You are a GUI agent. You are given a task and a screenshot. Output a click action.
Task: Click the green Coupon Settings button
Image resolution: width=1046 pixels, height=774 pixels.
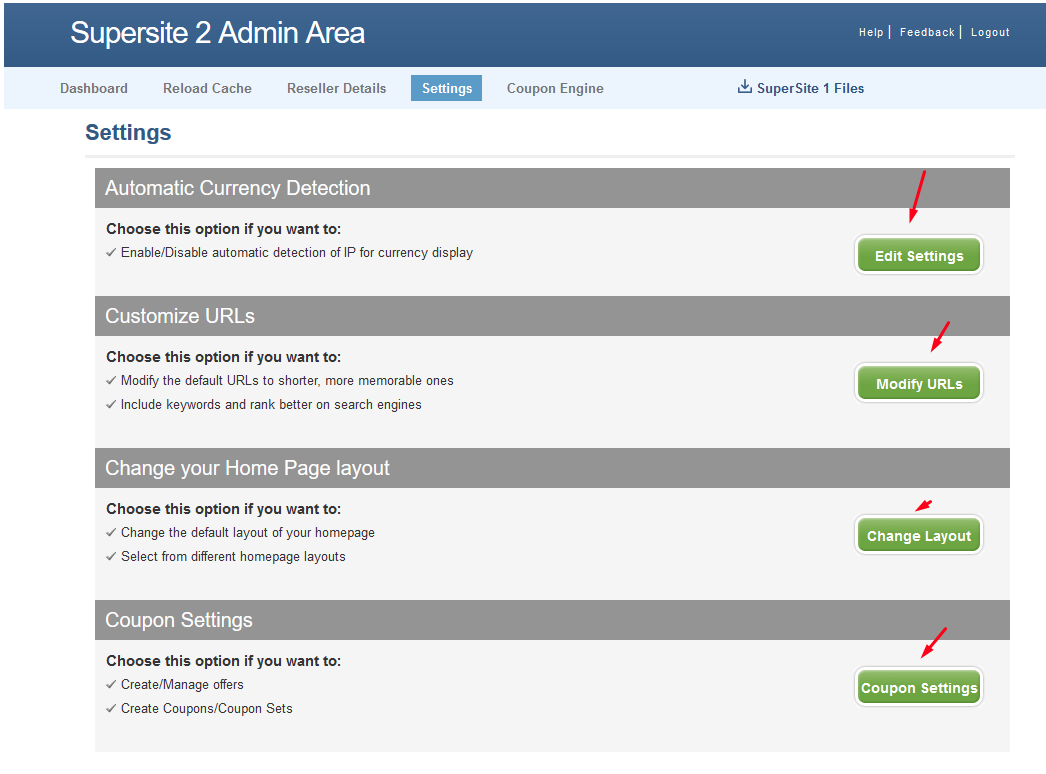tap(919, 687)
